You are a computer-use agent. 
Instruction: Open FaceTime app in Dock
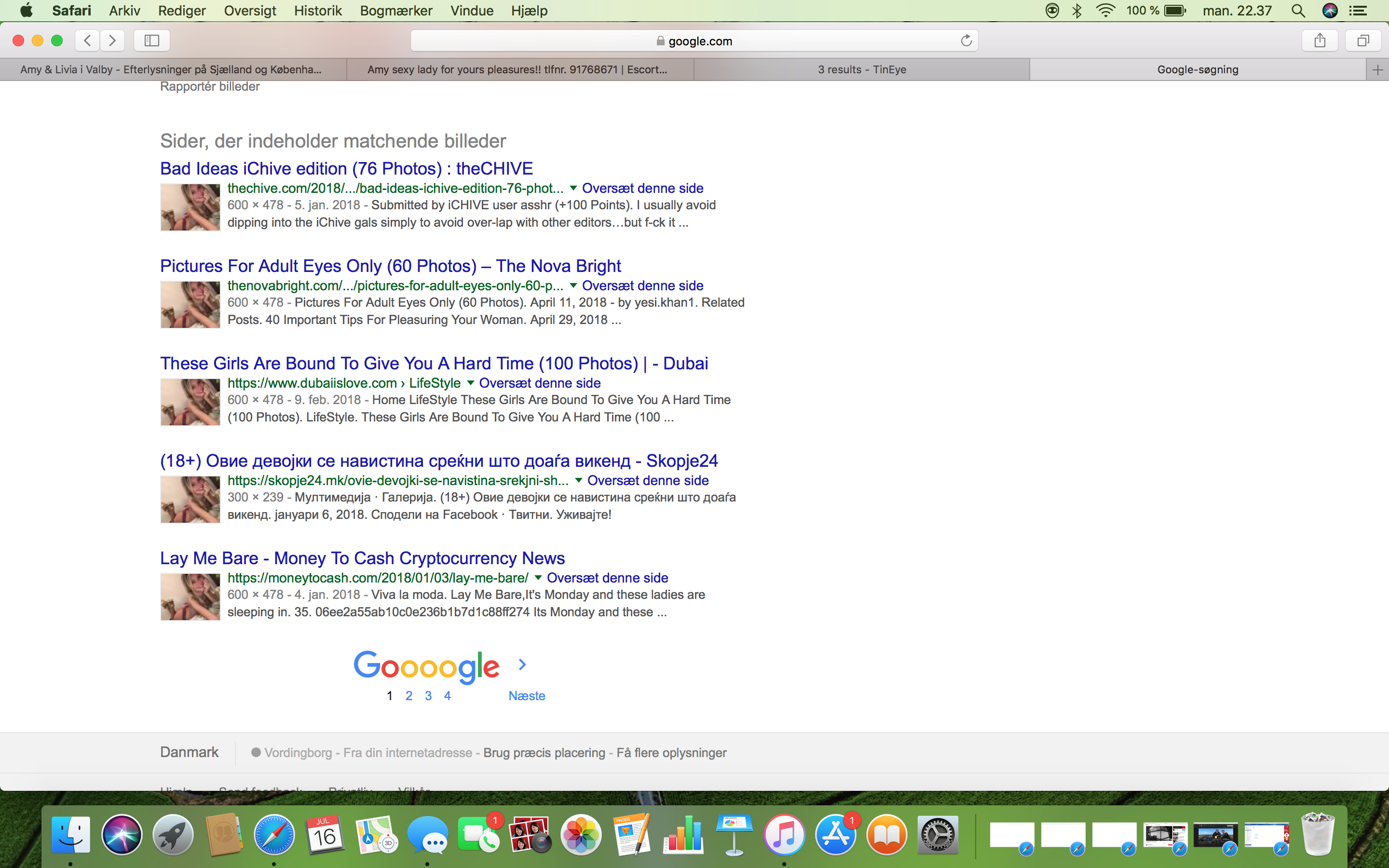click(x=479, y=834)
